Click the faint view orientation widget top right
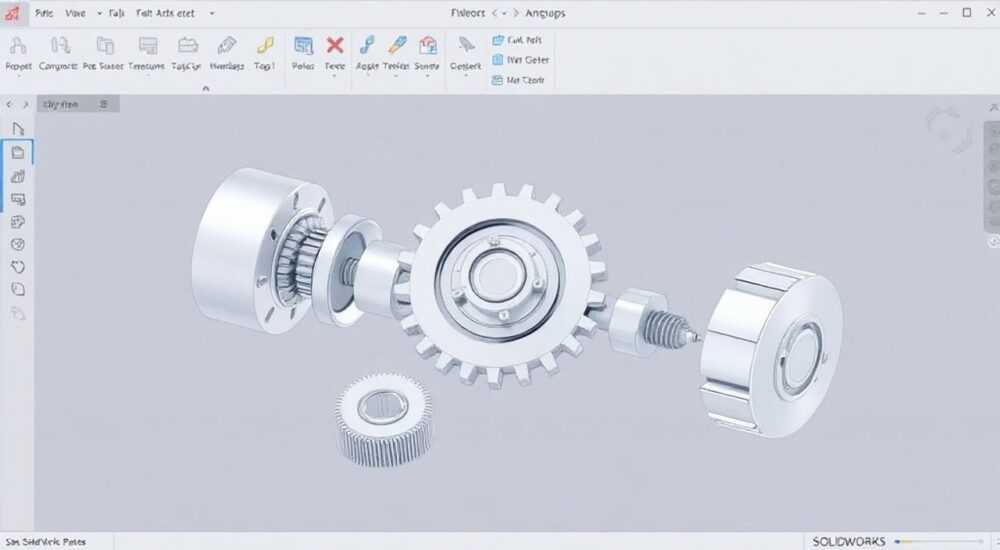 pyautogui.click(x=948, y=128)
